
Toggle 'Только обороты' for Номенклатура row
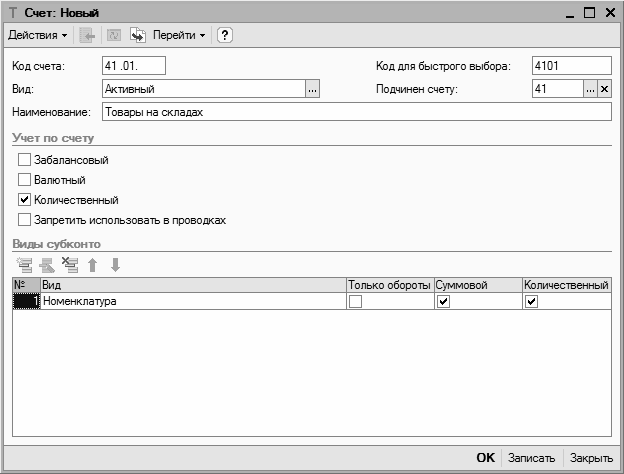click(355, 302)
